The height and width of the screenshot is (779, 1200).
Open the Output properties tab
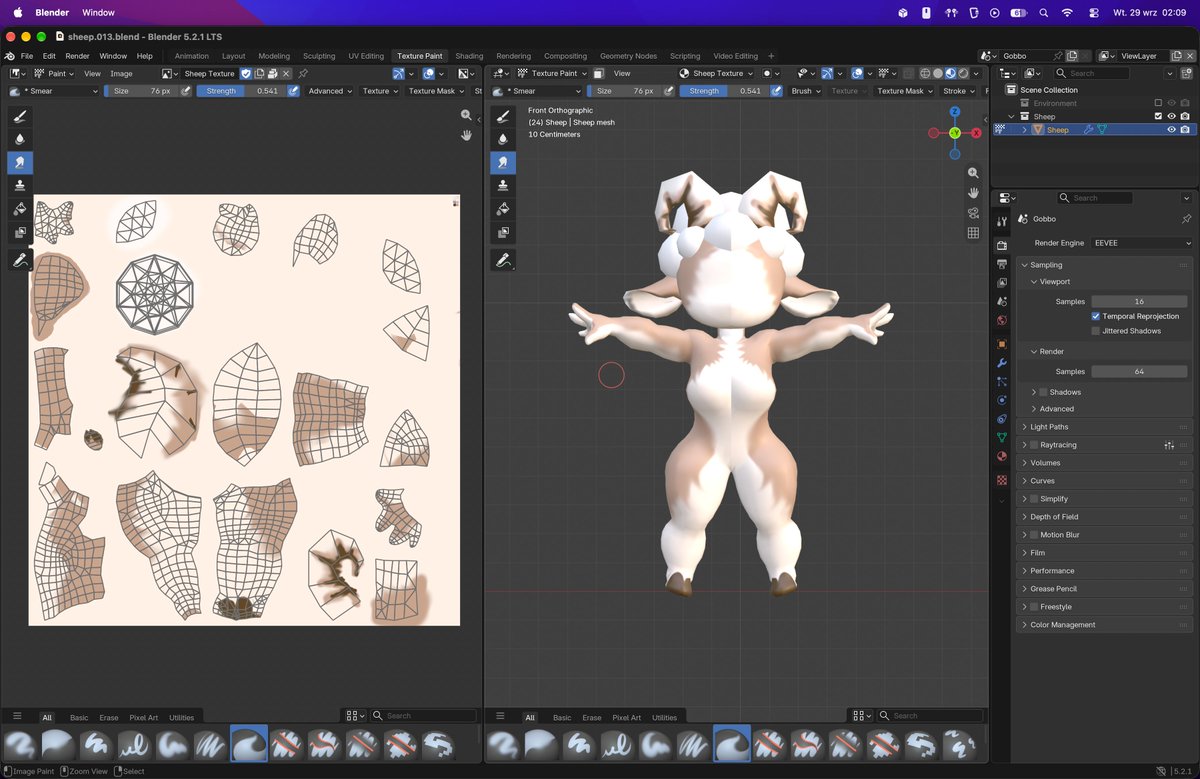coord(1002,264)
